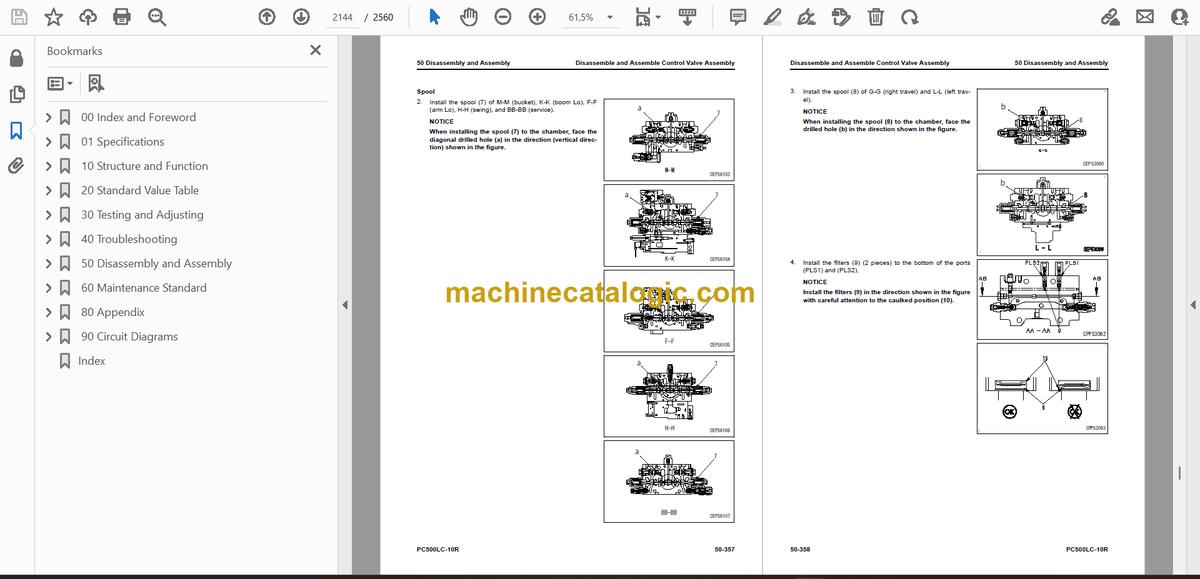Activate the hand pan tool
1200x579 pixels.
click(468, 17)
